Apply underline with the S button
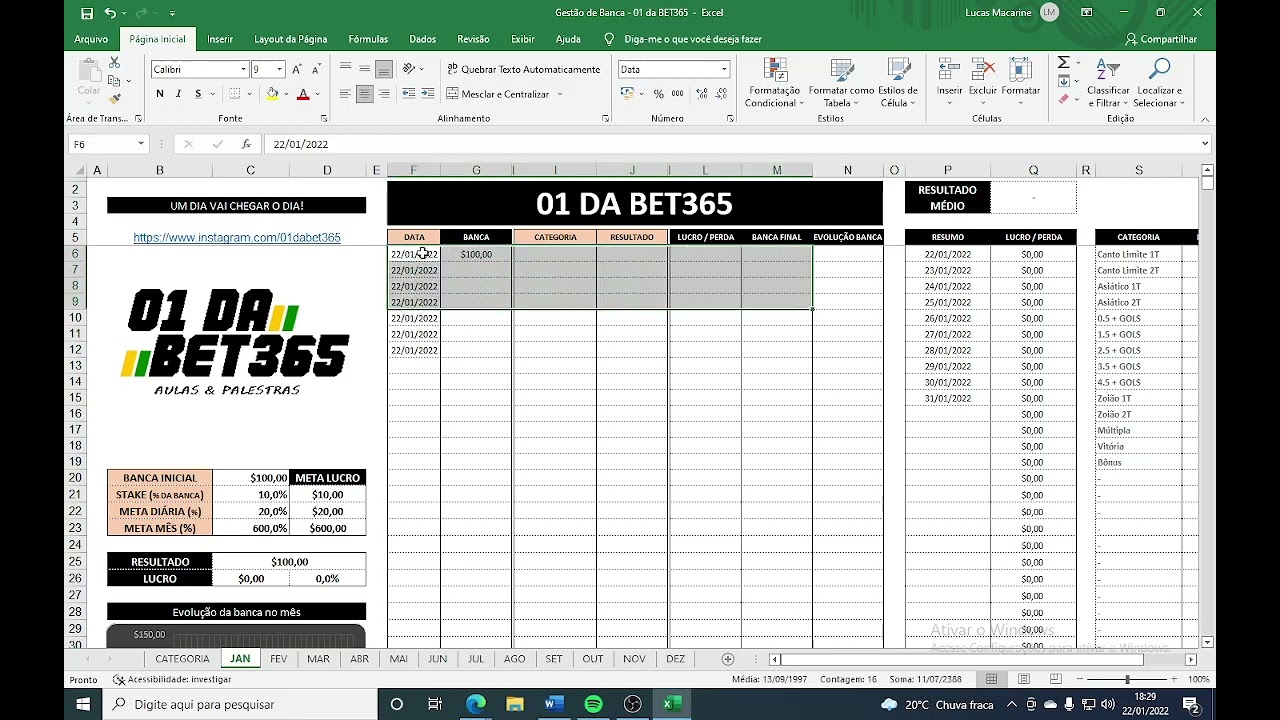Image resolution: width=1280 pixels, height=720 pixels. [198, 94]
